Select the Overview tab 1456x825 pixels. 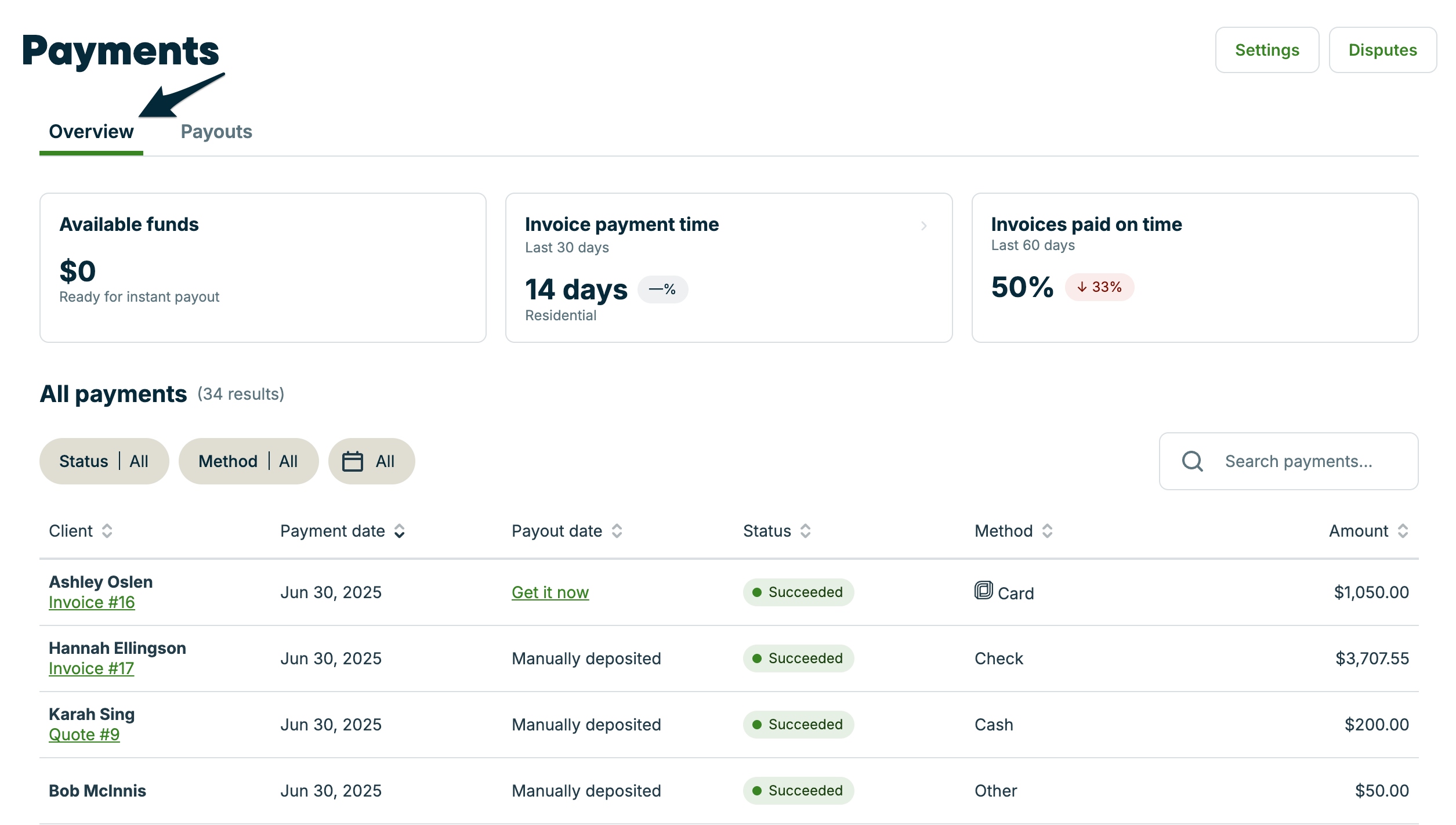[91, 132]
